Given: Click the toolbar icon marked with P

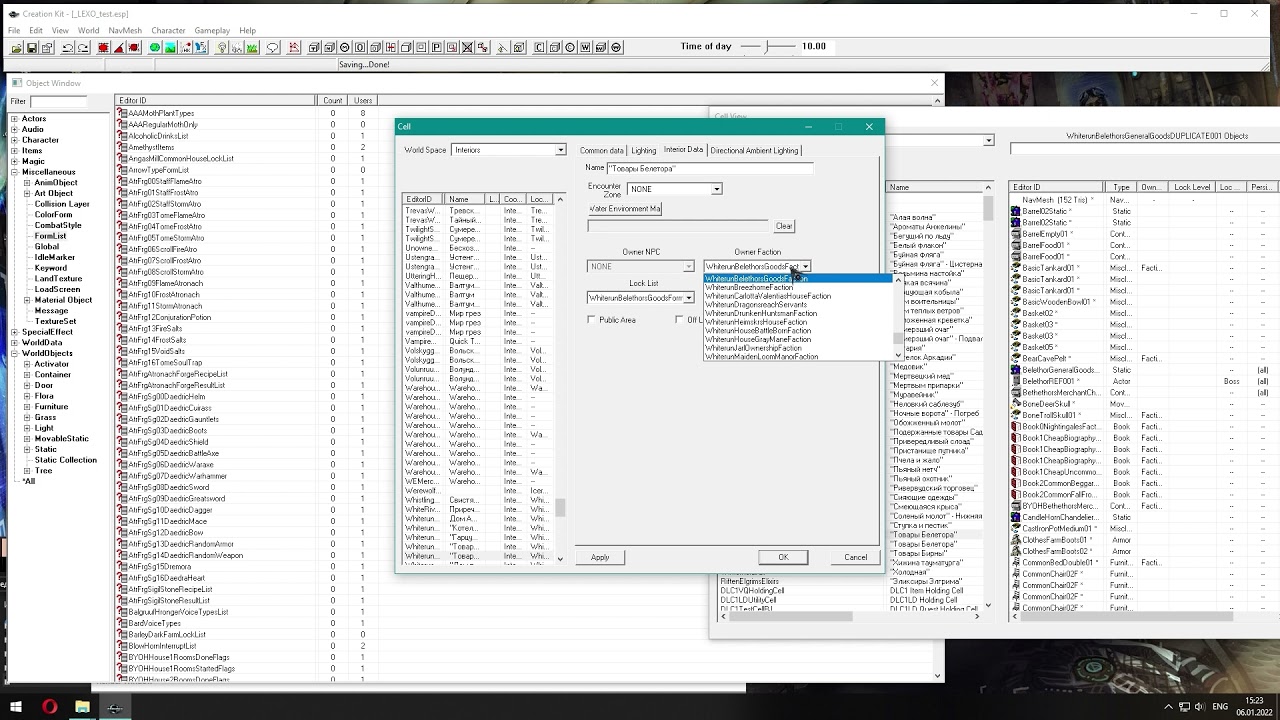Looking at the screenshot, I should [x=436, y=47].
